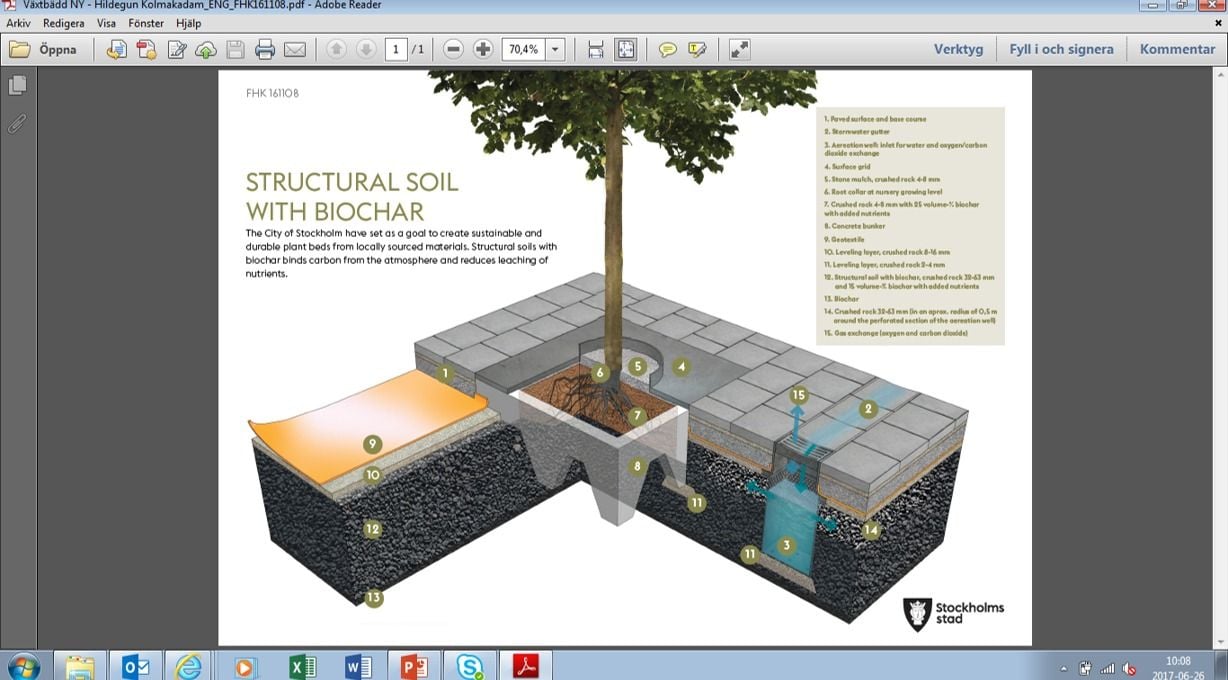
Task: Open the zoom percentage dropdown arrow
Action: [555, 49]
